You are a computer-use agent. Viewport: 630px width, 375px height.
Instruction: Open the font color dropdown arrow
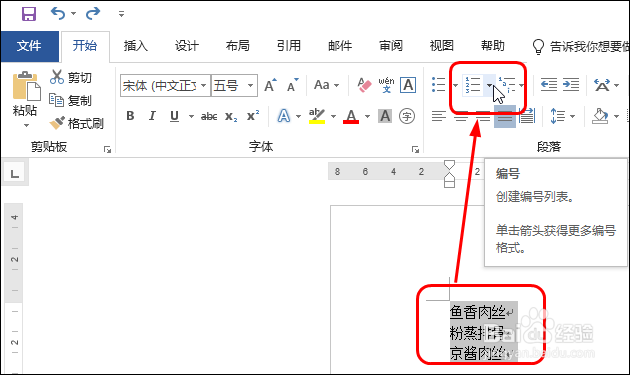coord(367,117)
